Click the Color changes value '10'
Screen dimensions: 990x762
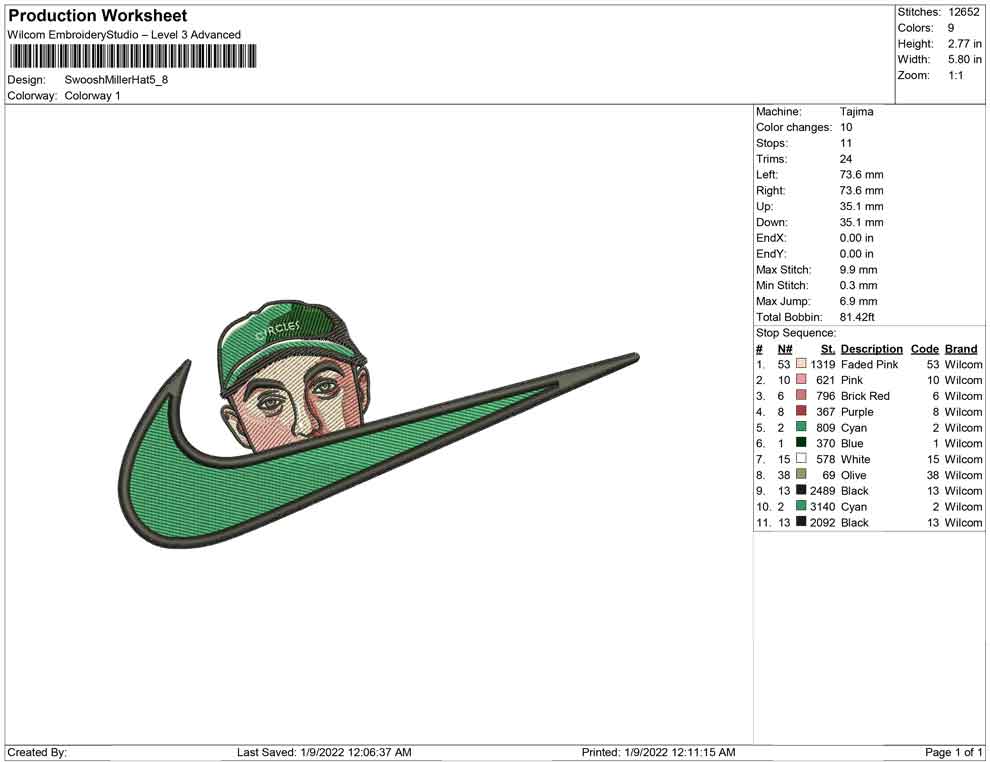(846, 128)
